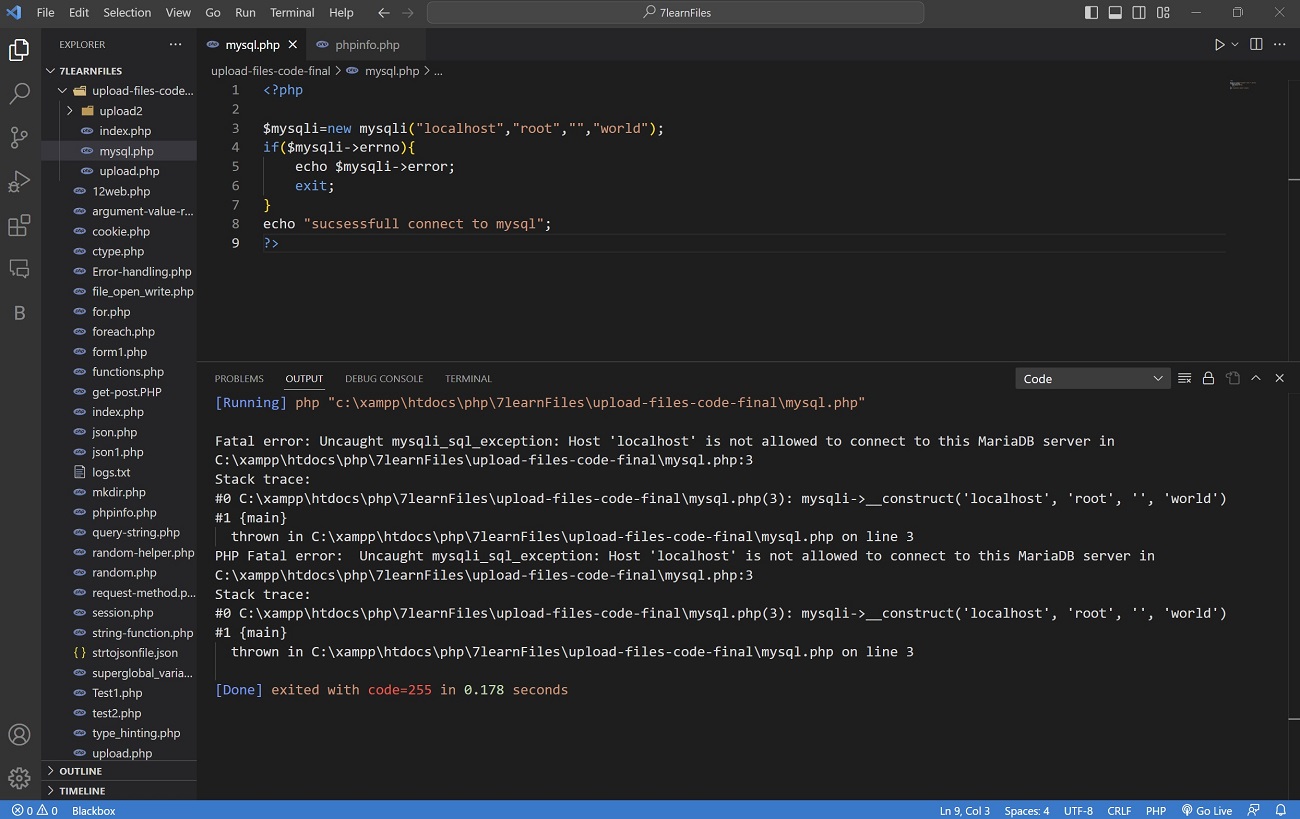Click PHP language mode in status bar
Screen dimensions: 1300x819
1156,810
